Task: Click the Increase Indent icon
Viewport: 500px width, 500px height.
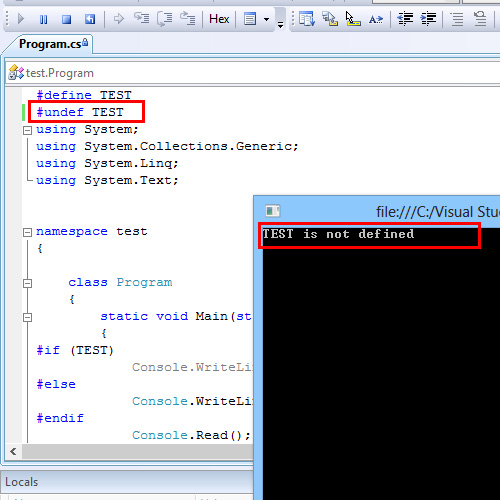Action: coord(428,19)
